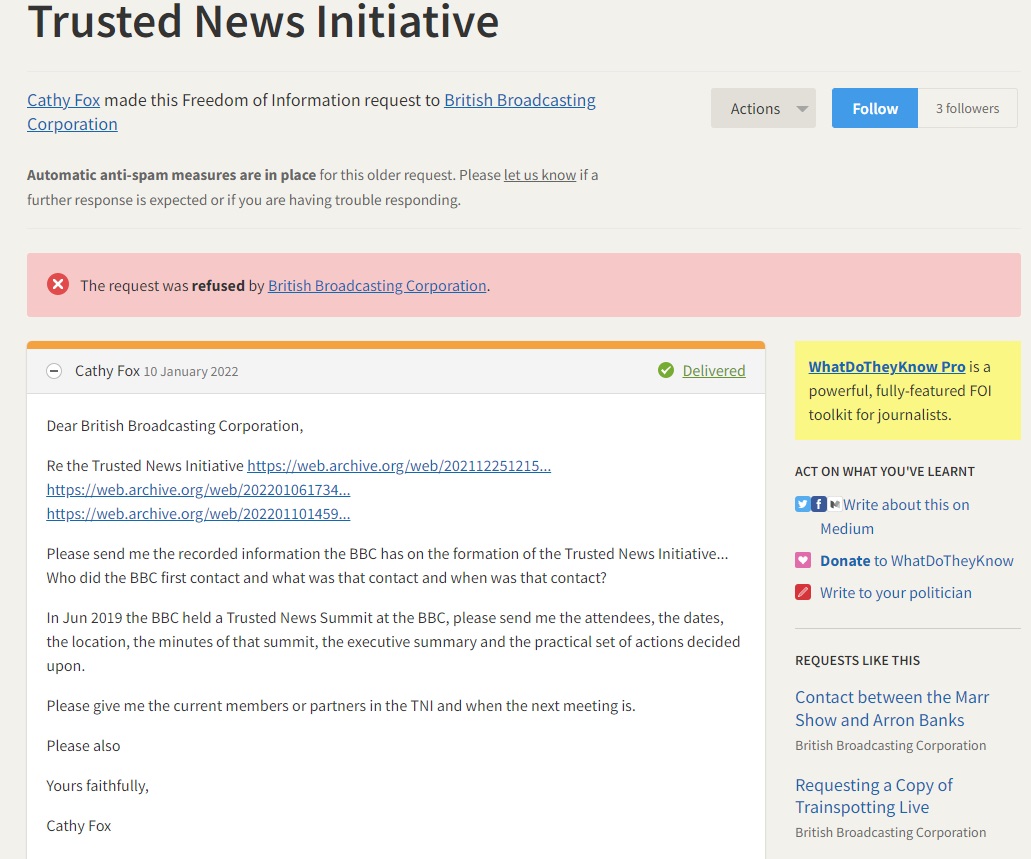Click the red refused cross icon
Viewport: 1031px width, 859px height.
[58, 285]
